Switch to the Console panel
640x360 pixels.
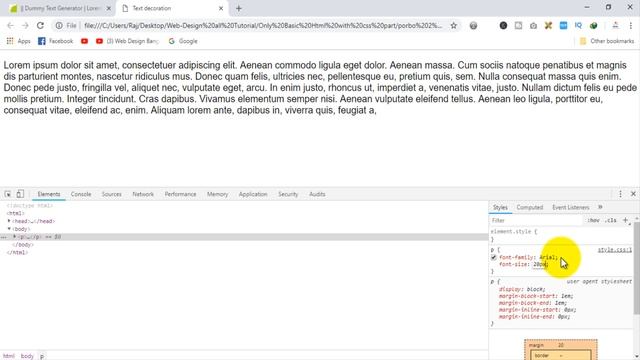point(81,194)
